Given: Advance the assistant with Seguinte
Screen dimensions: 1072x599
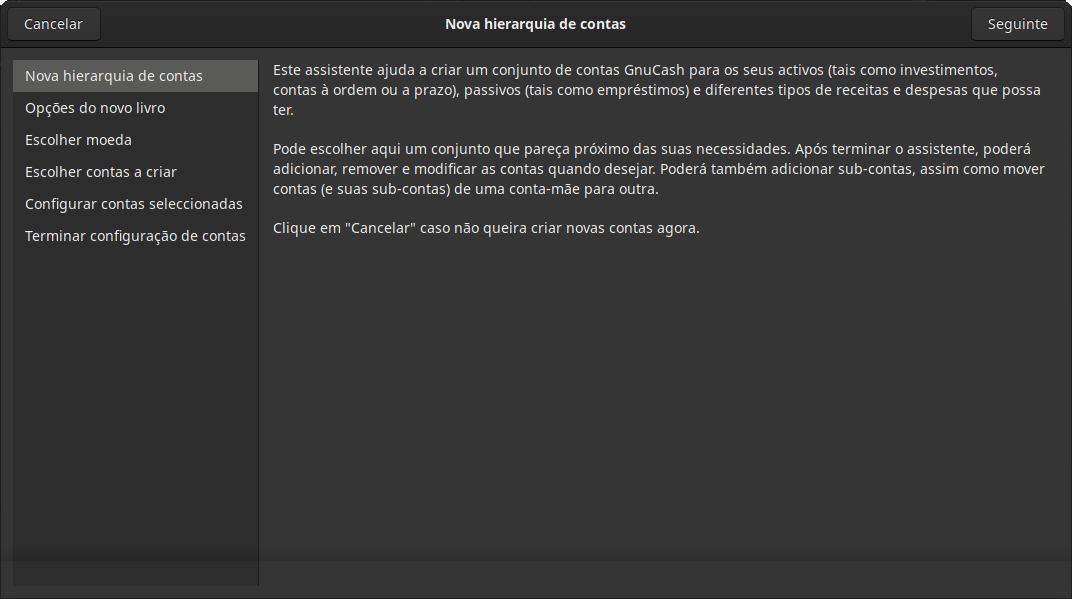Looking at the screenshot, I should tap(1017, 23).
